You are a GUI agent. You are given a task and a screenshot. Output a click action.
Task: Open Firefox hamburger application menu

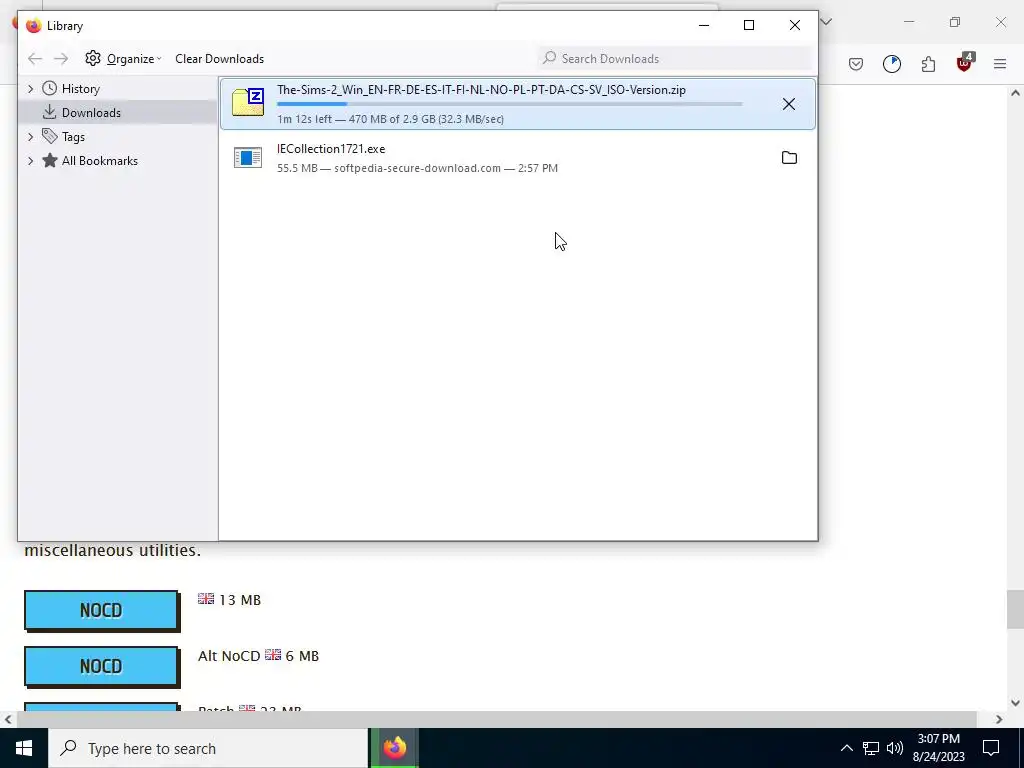click(x=1000, y=64)
